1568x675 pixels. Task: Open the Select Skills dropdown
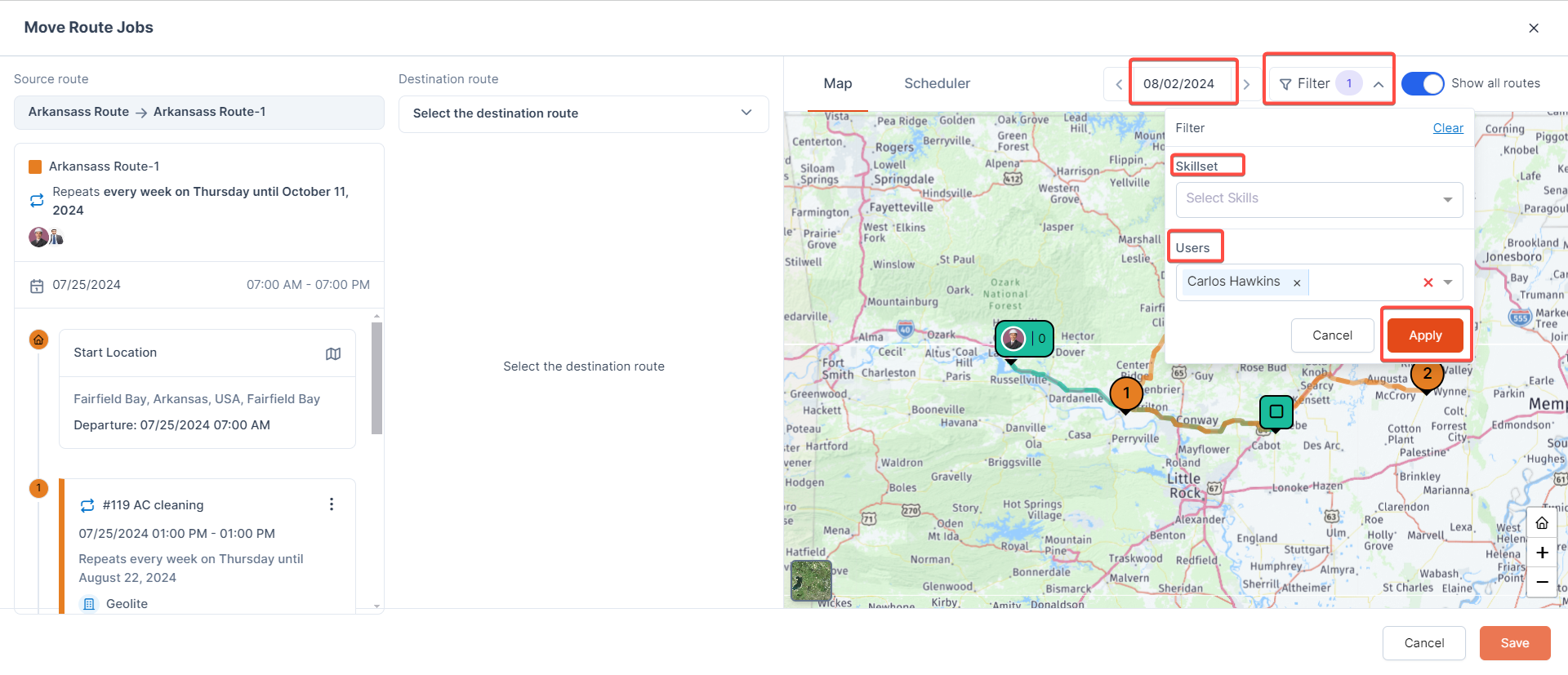coord(1319,198)
